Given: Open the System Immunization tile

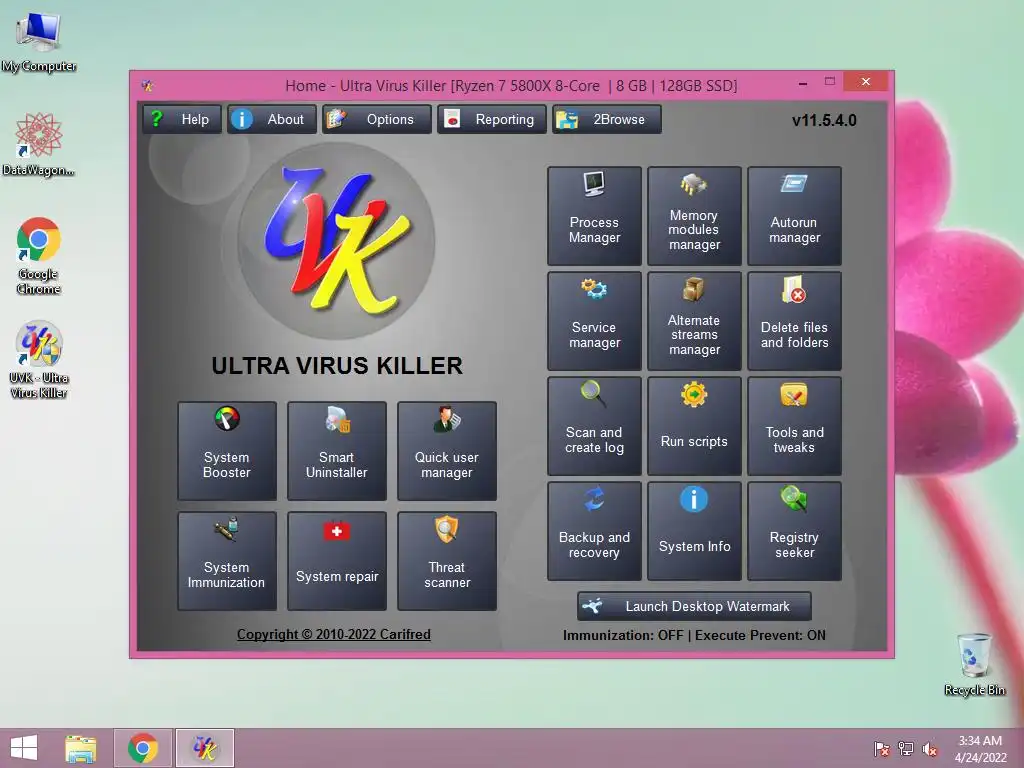Looking at the screenshot, I should coord(227,561).
